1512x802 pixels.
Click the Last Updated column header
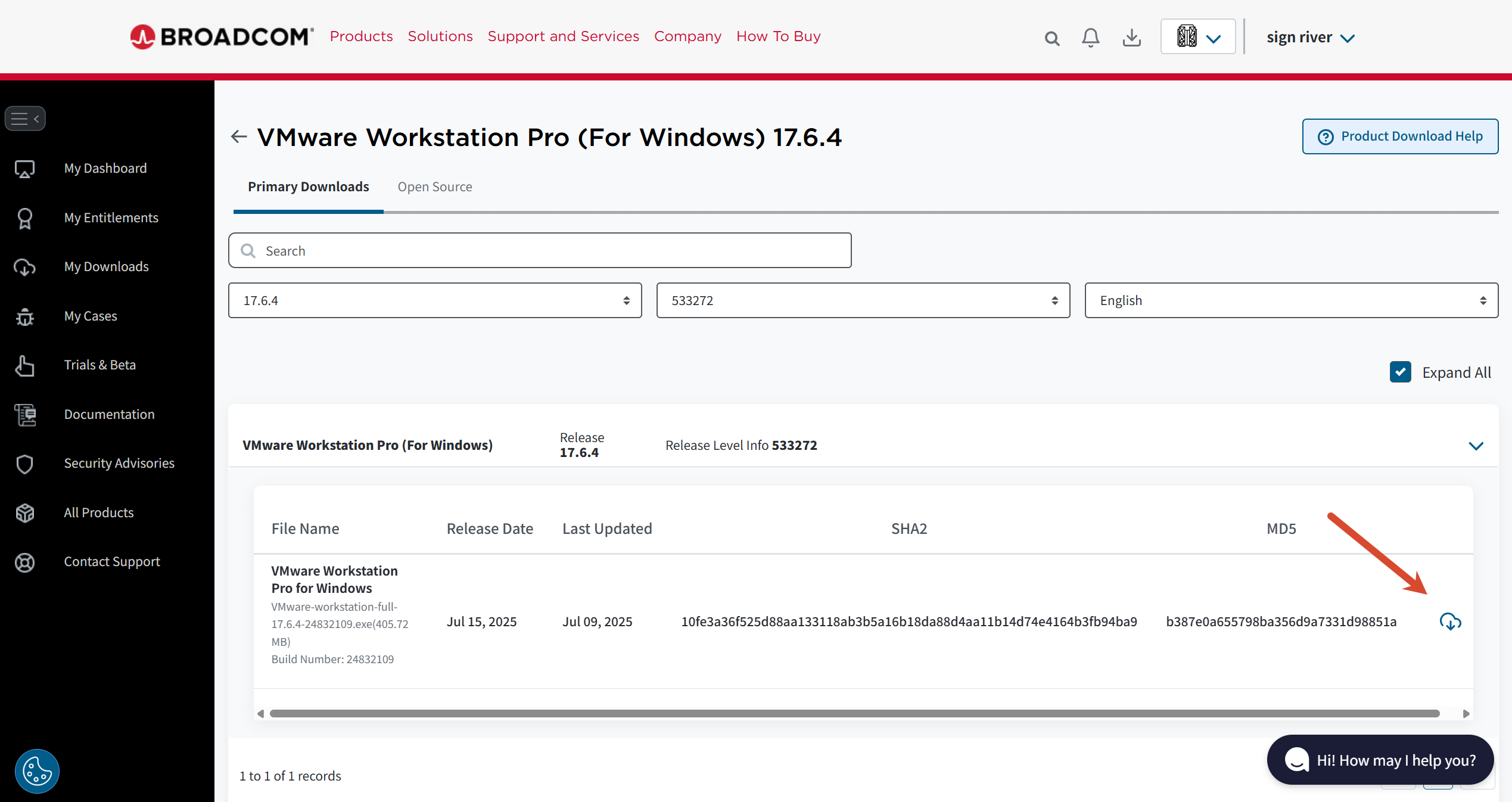pos(607,529)
